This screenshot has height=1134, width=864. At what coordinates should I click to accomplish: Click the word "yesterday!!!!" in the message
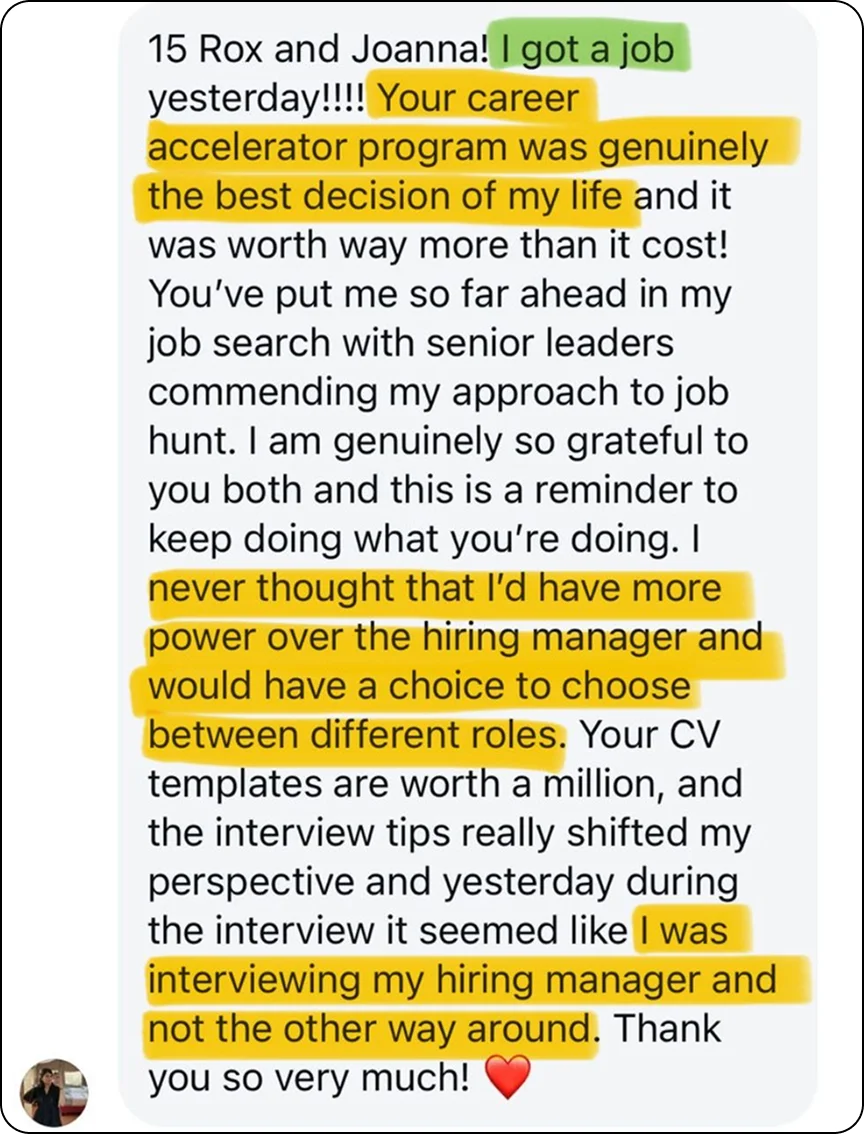click(x=258, y=99)
